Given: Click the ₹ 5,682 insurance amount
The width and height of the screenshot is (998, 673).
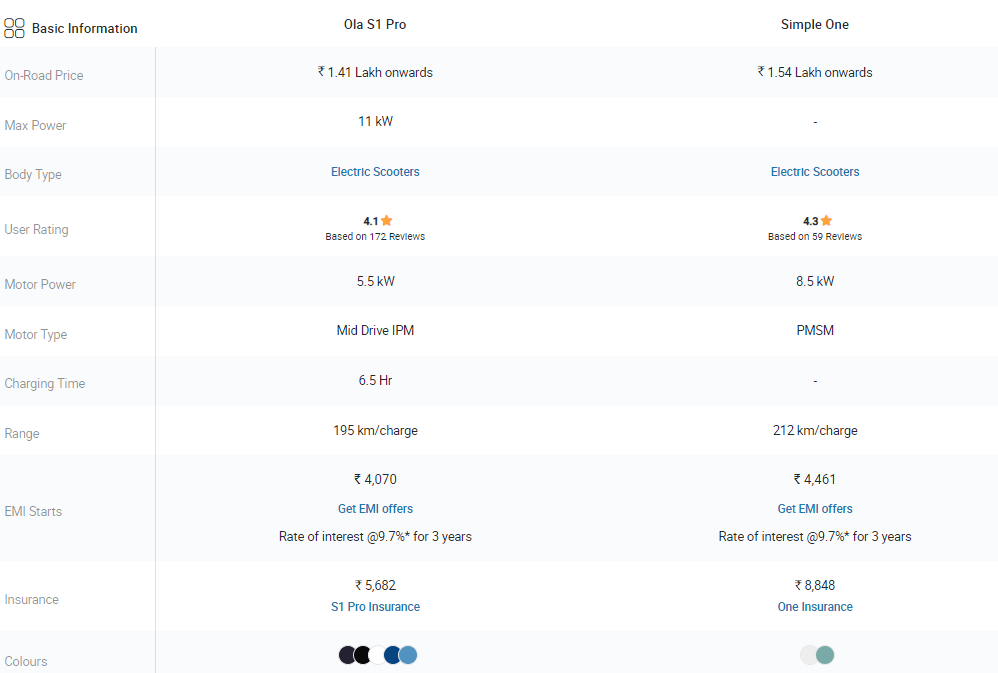Looking at the screenshot, I should click(375, 584).
